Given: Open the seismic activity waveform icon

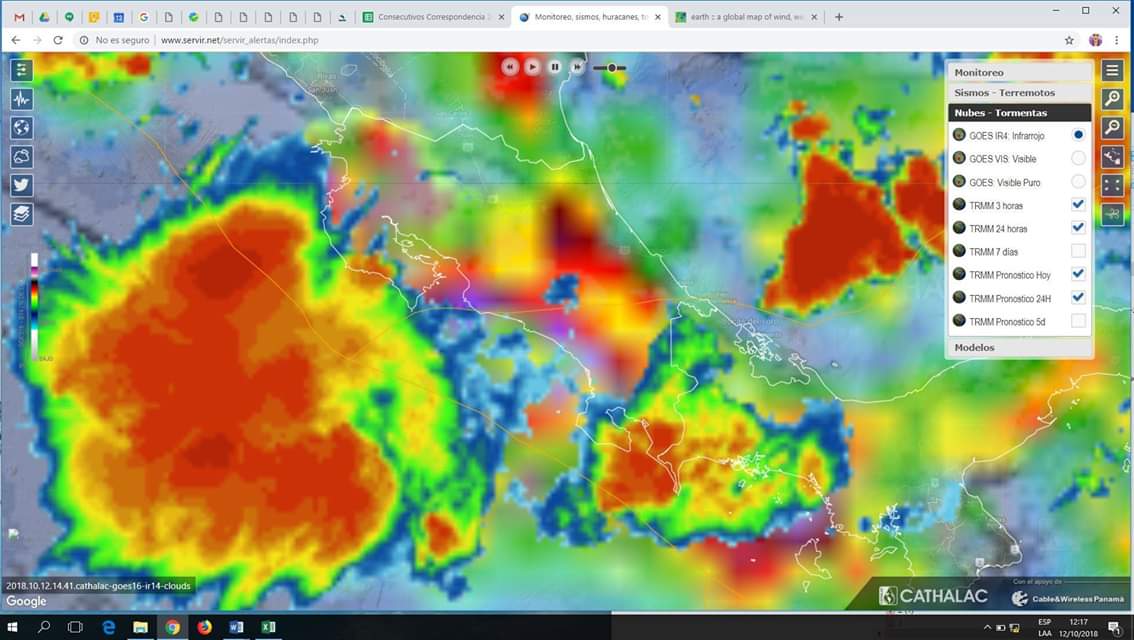Looking at the screenshot, I should (x=22, y=99).
